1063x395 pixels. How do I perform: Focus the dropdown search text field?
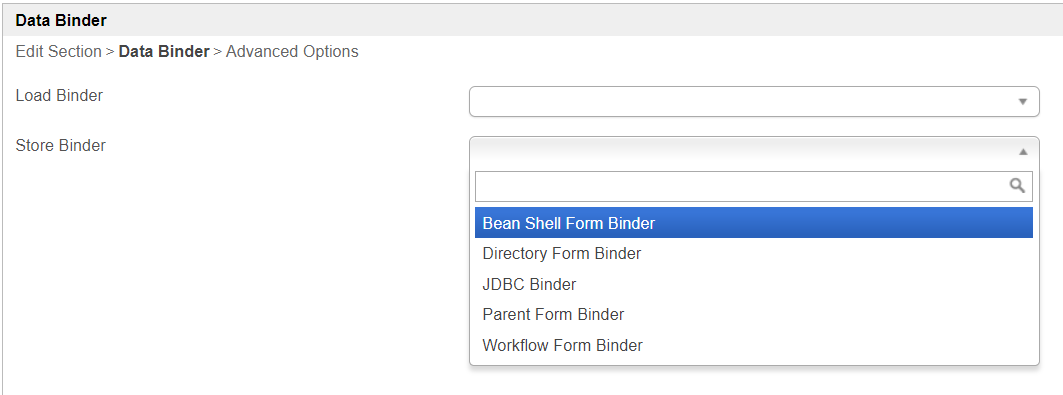pos(754,186)
